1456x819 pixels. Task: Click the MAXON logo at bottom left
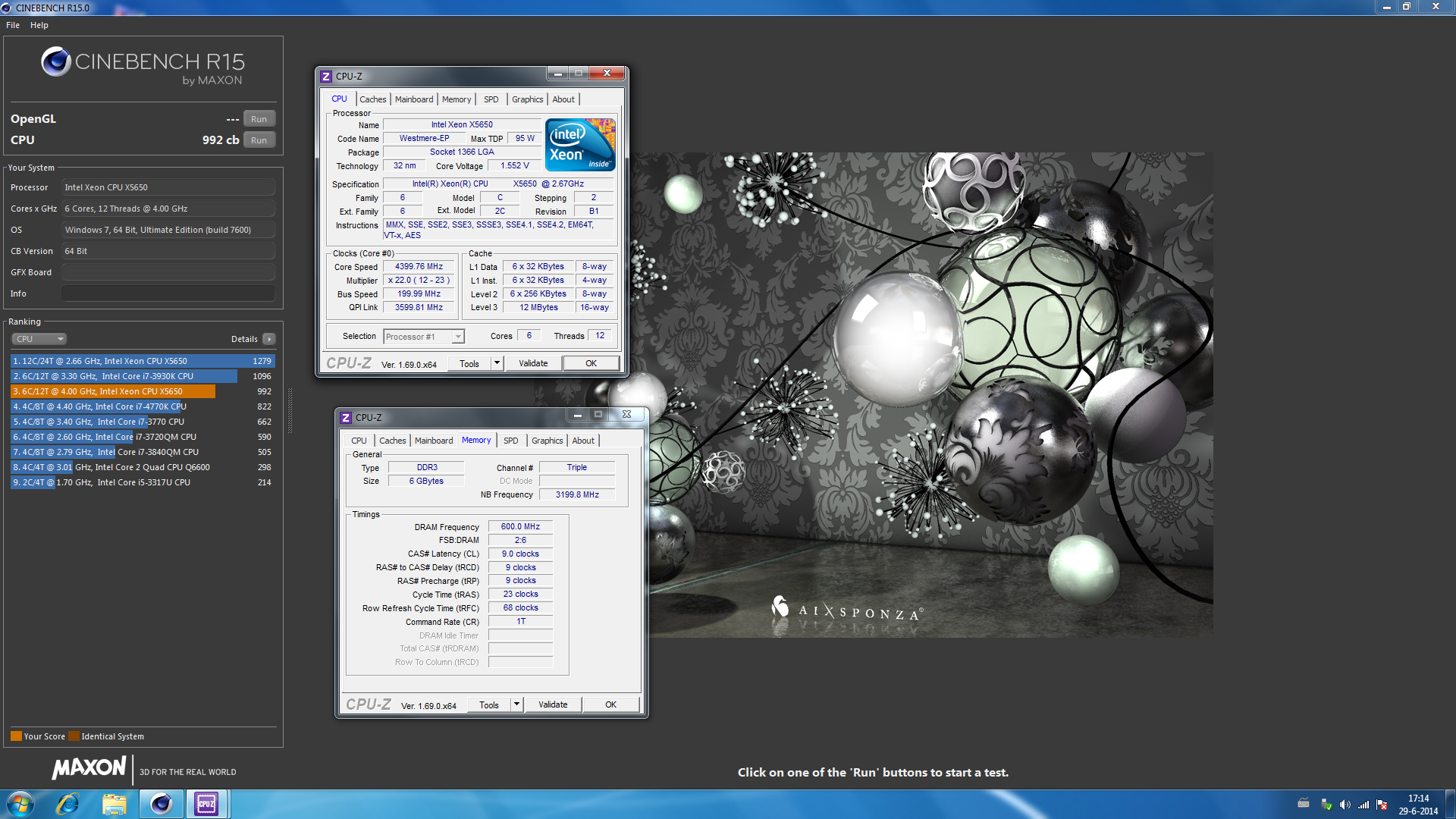click(89, 768)
